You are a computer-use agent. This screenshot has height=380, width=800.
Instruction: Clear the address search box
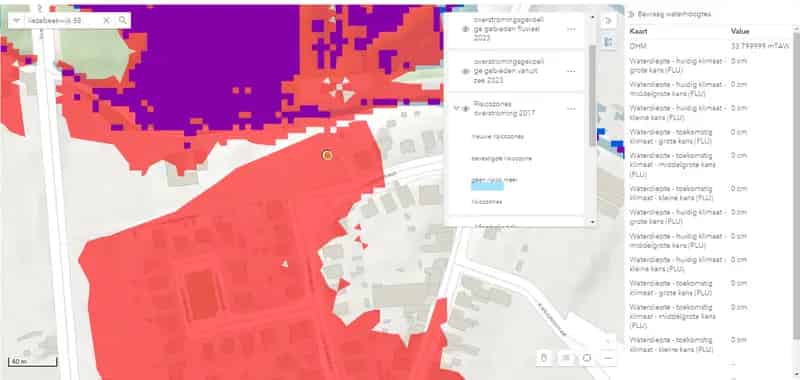point(106,20)
